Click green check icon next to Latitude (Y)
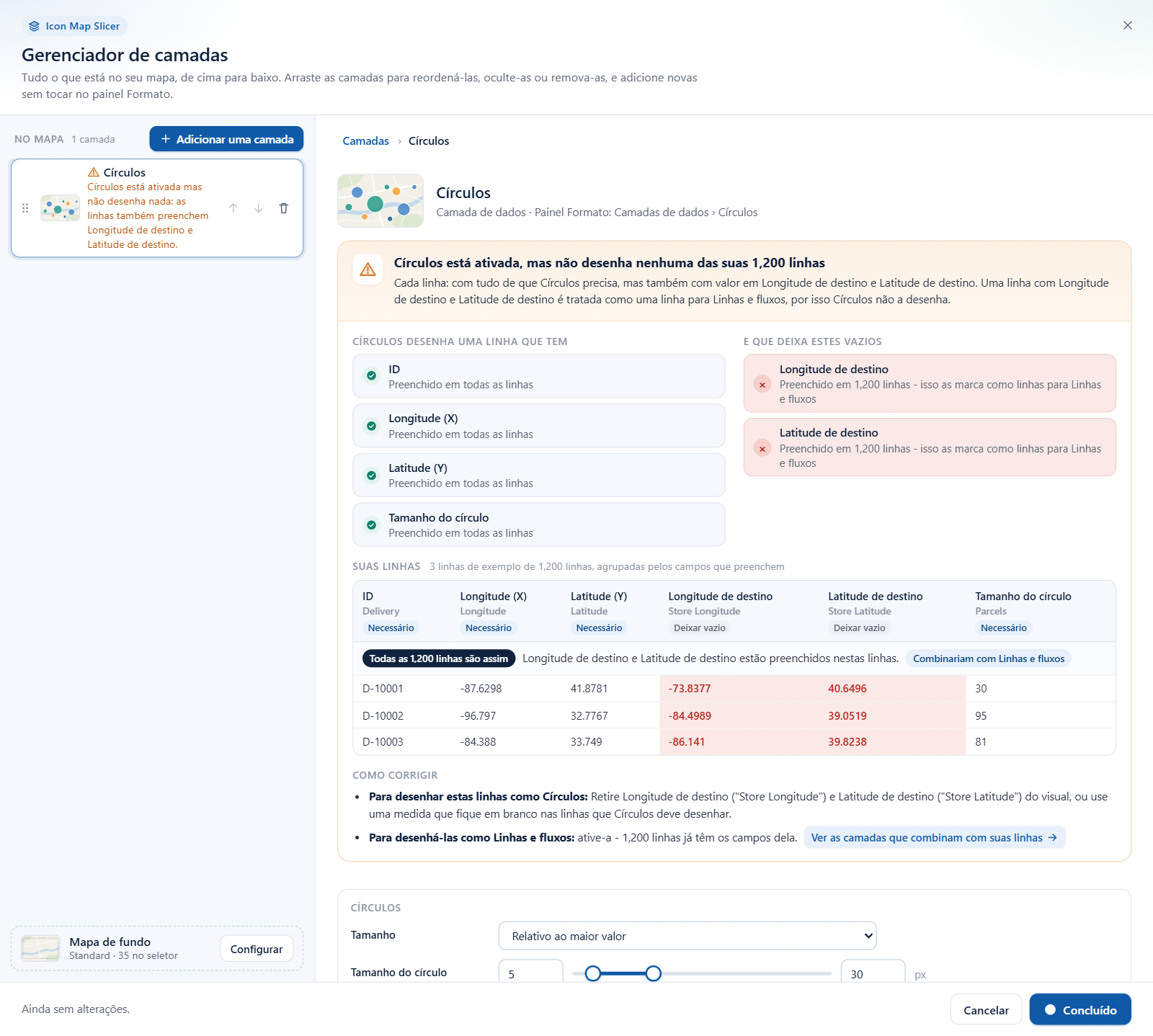This screenshot has height=1036, width=1153. pos(371,475)
